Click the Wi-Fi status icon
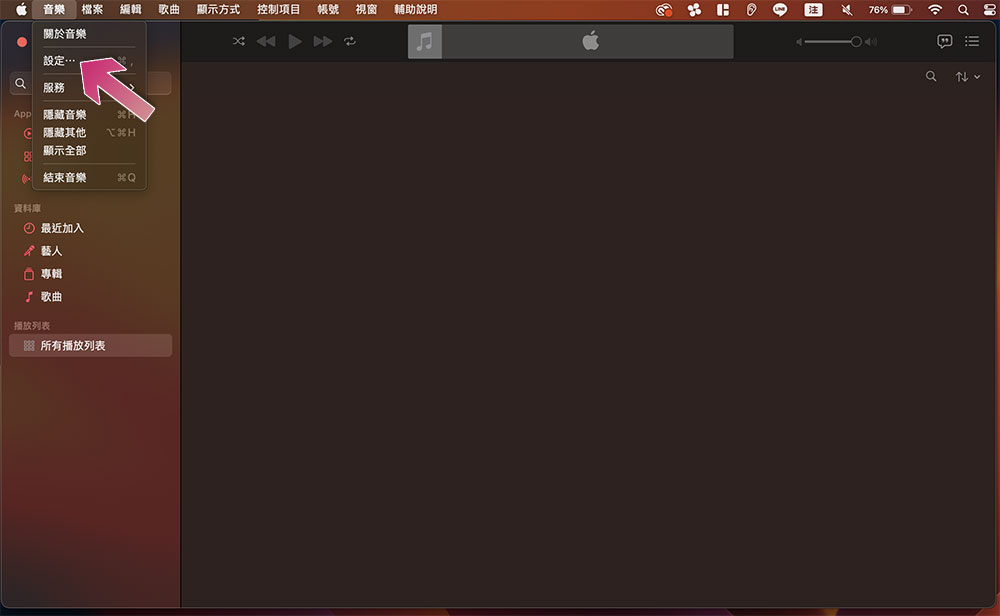This screenshot has height=616, width=1000. pos(935,10)
